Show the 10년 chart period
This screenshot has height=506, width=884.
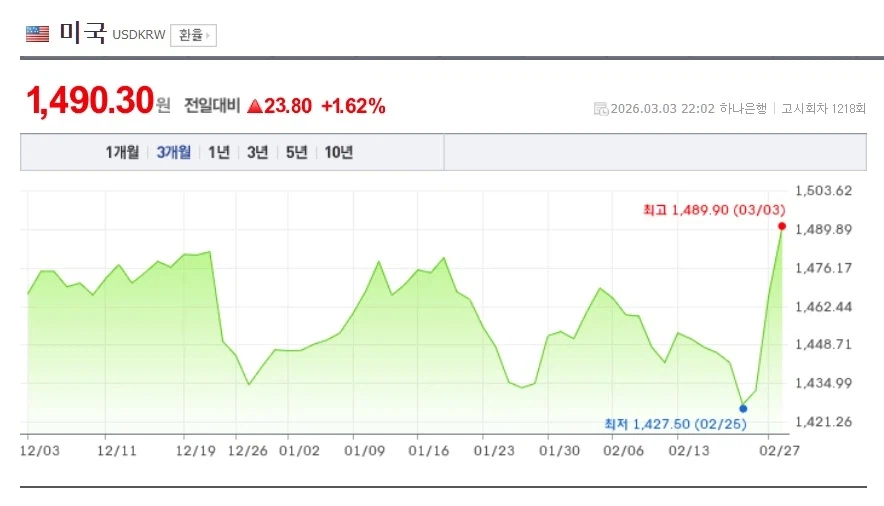(x=339, y=153)
